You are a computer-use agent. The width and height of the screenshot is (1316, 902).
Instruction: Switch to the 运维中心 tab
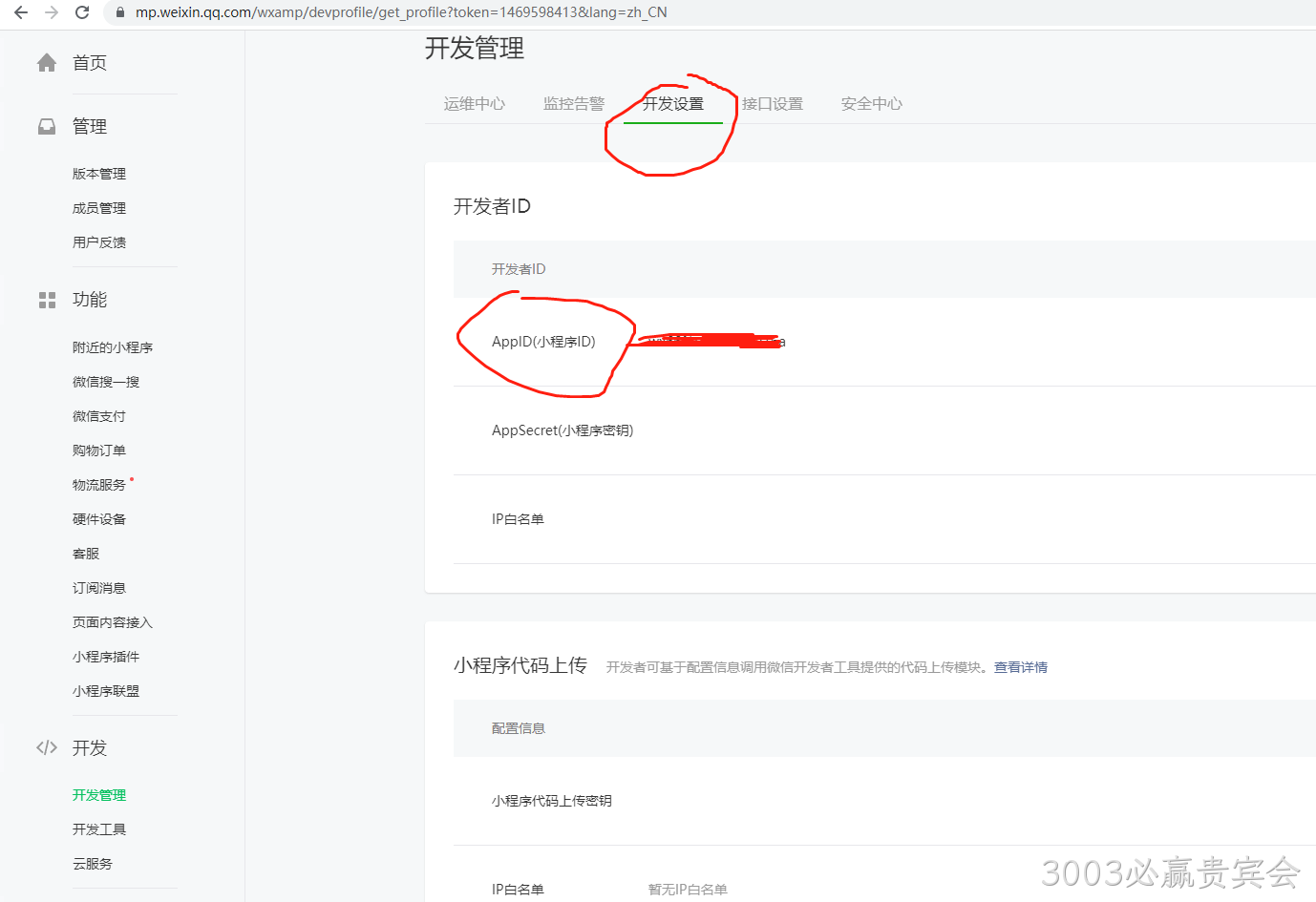tap(475, 103)
